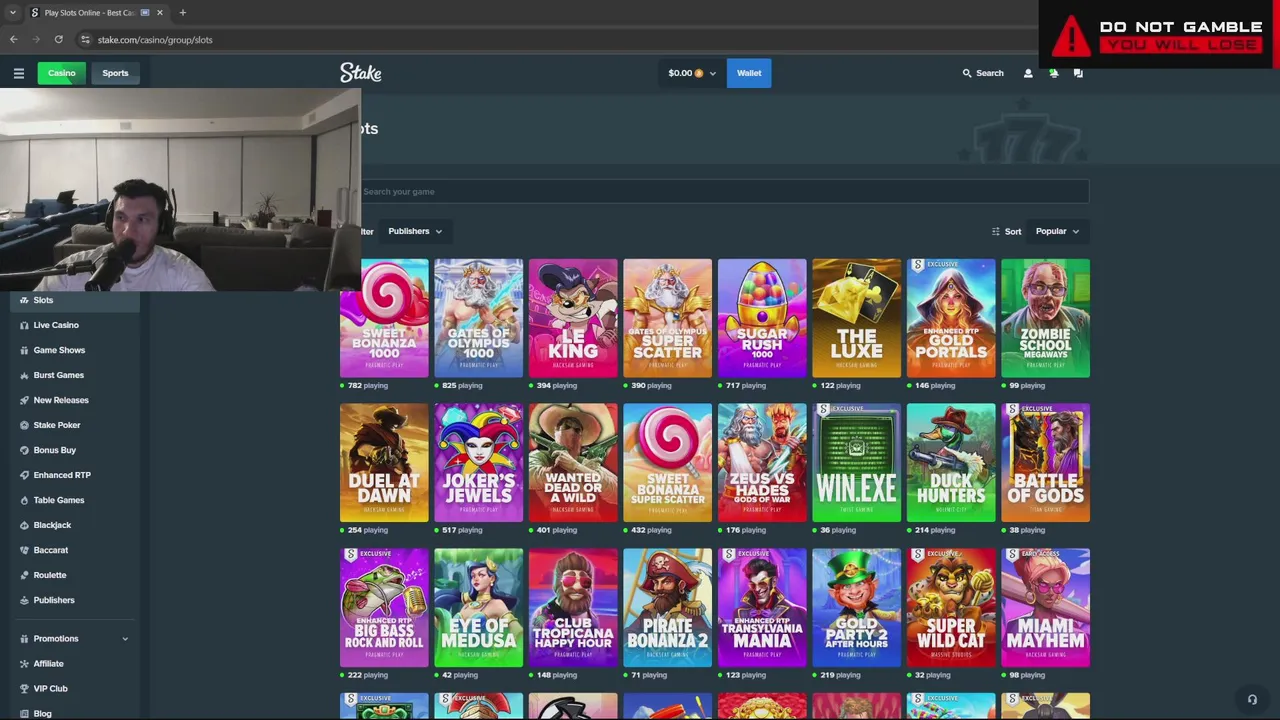Click the search magnifier icon
This screenshot has width=1280, height=720.
pos(967,73)
